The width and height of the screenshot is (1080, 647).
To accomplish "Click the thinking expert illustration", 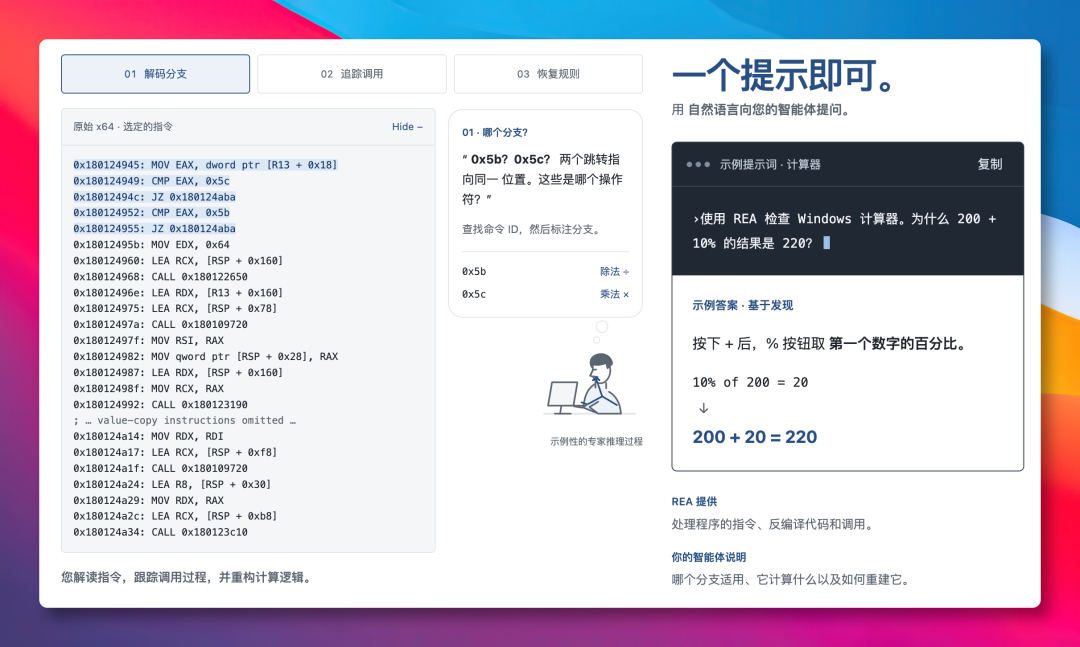I will [x=588, y=382].
